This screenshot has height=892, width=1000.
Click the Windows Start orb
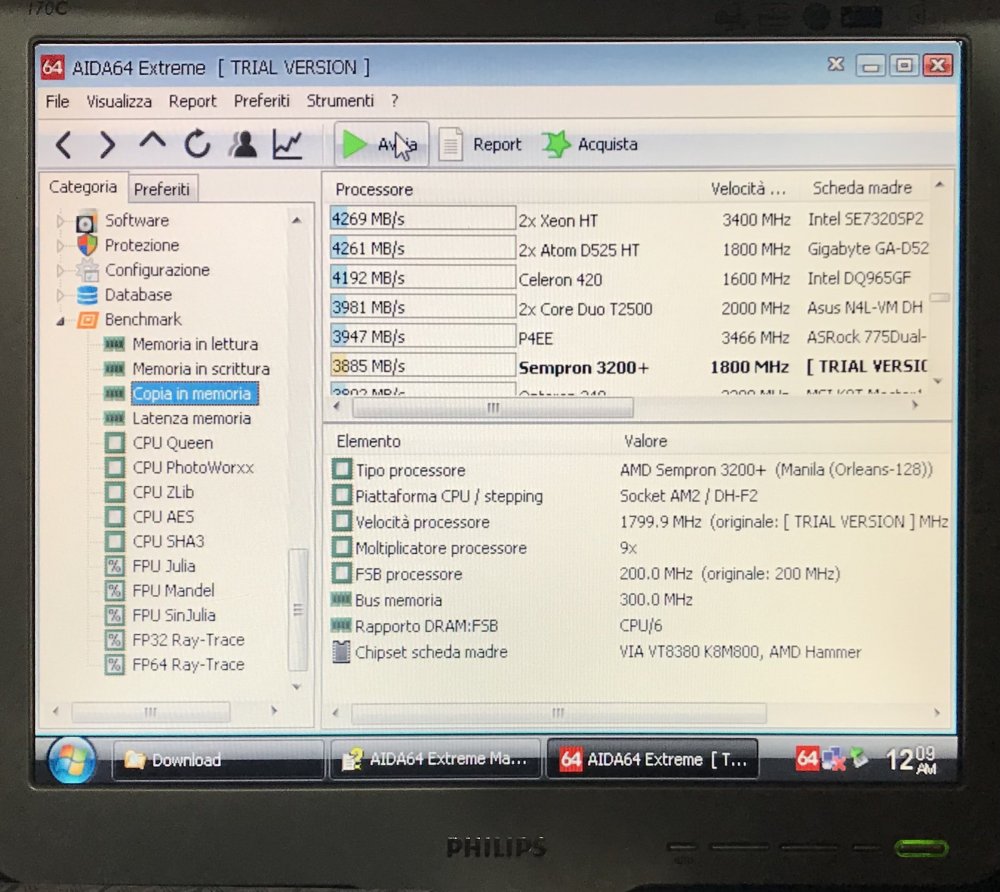coord(72,760)
